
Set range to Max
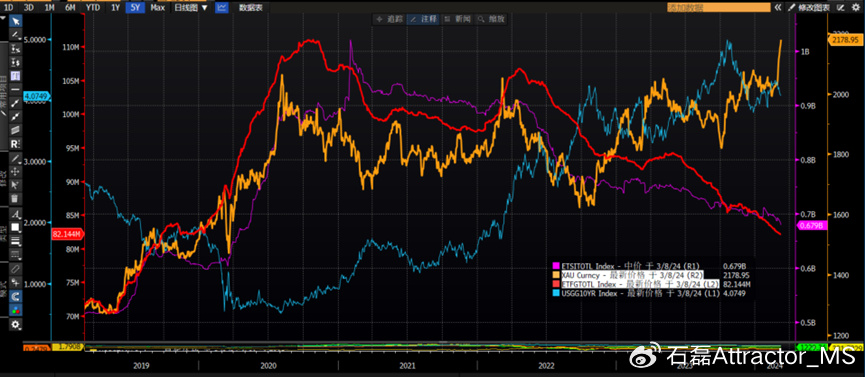157,8
